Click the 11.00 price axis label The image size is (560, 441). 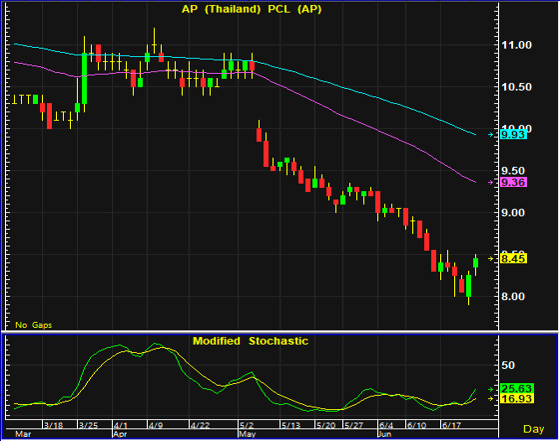pyautogui.click(x=516, y=45)
